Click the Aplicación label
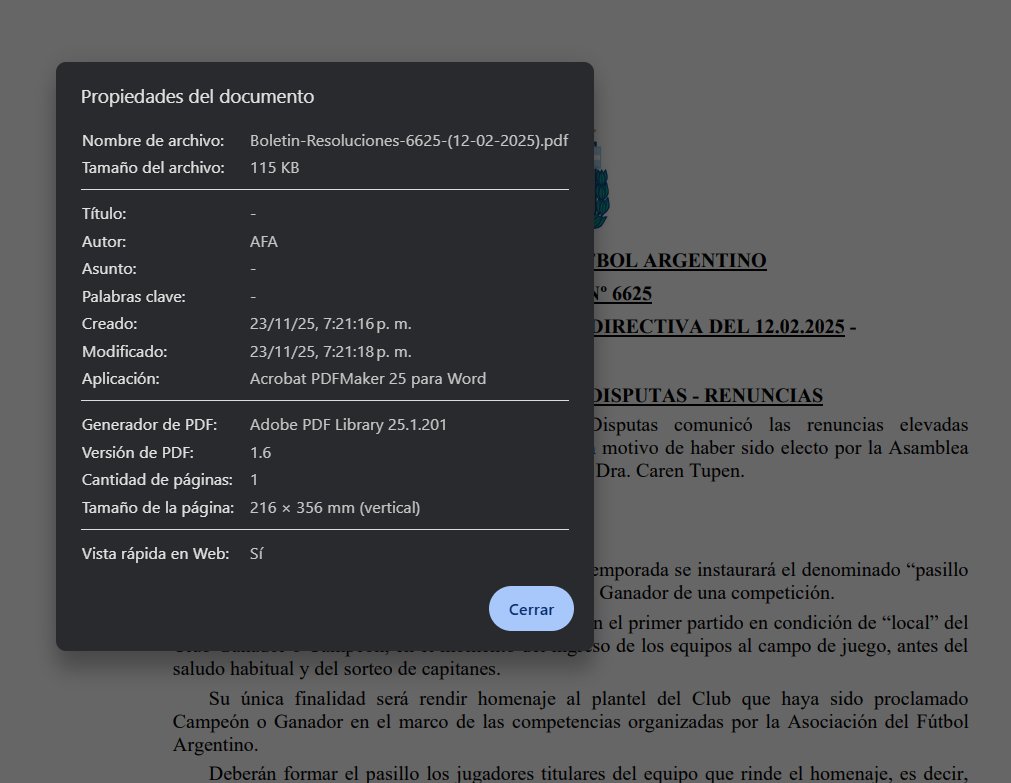 click(x=120, y=379)
